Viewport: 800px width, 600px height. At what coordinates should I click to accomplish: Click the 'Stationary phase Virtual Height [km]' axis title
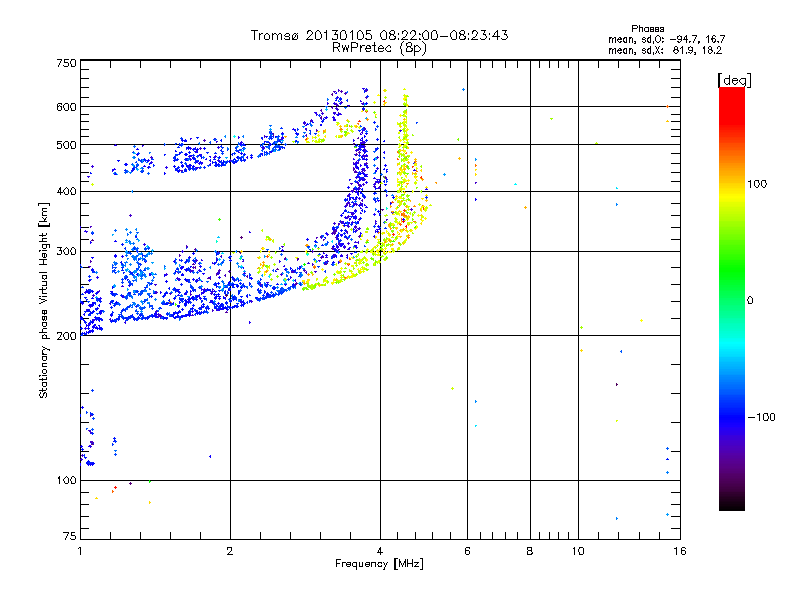pos(44,301)
